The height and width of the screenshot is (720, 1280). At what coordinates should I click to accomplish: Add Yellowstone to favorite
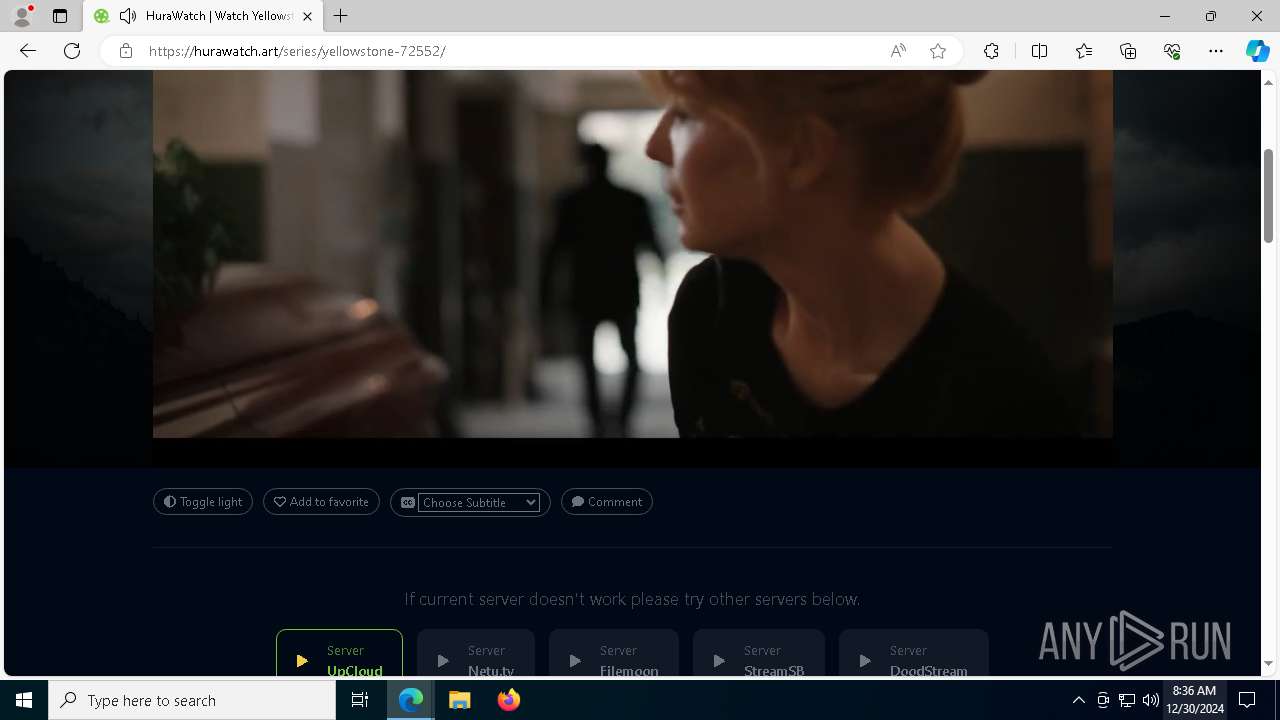pyautogui.click(x=321, y=502)
